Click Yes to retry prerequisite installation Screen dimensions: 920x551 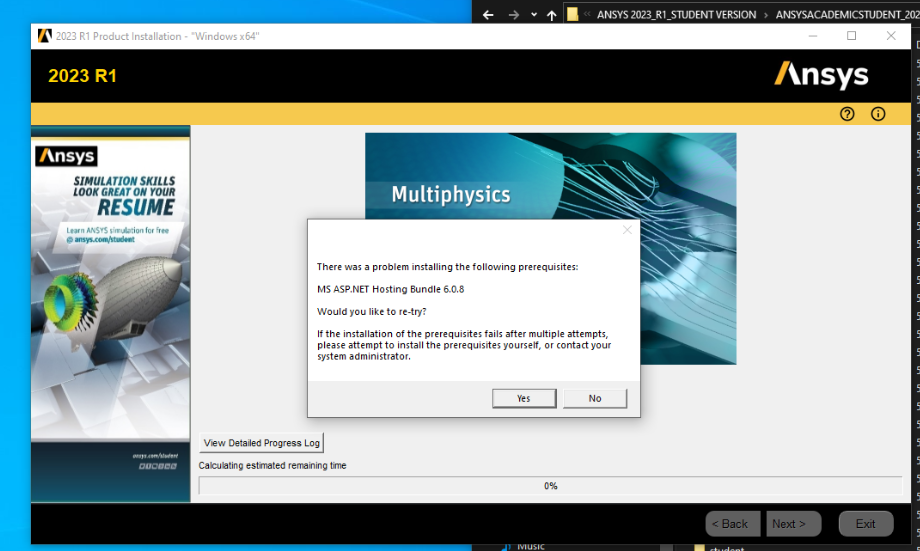coord(524,398)
